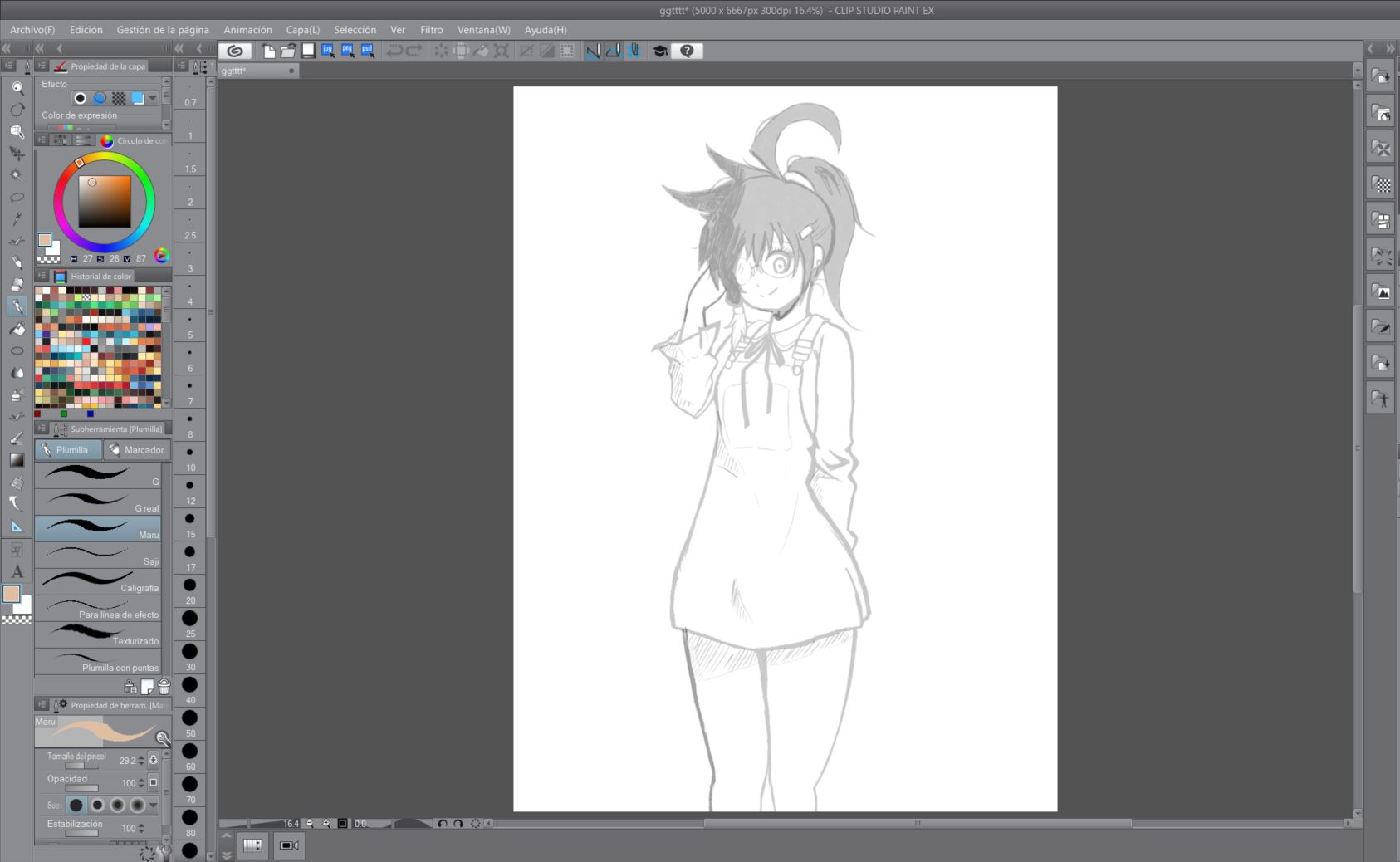Image resolution: width=1400 pixels, height=862 pixels.
Task: Select the Gradient tool
Action: click(x=17, y=460)
